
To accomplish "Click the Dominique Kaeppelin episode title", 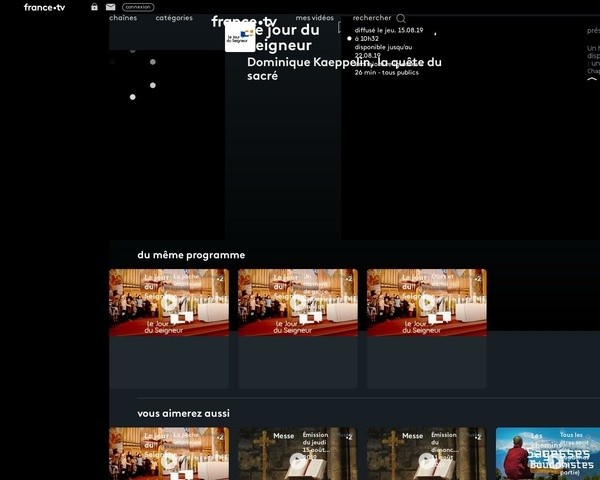I will click(x=343, y=68).
